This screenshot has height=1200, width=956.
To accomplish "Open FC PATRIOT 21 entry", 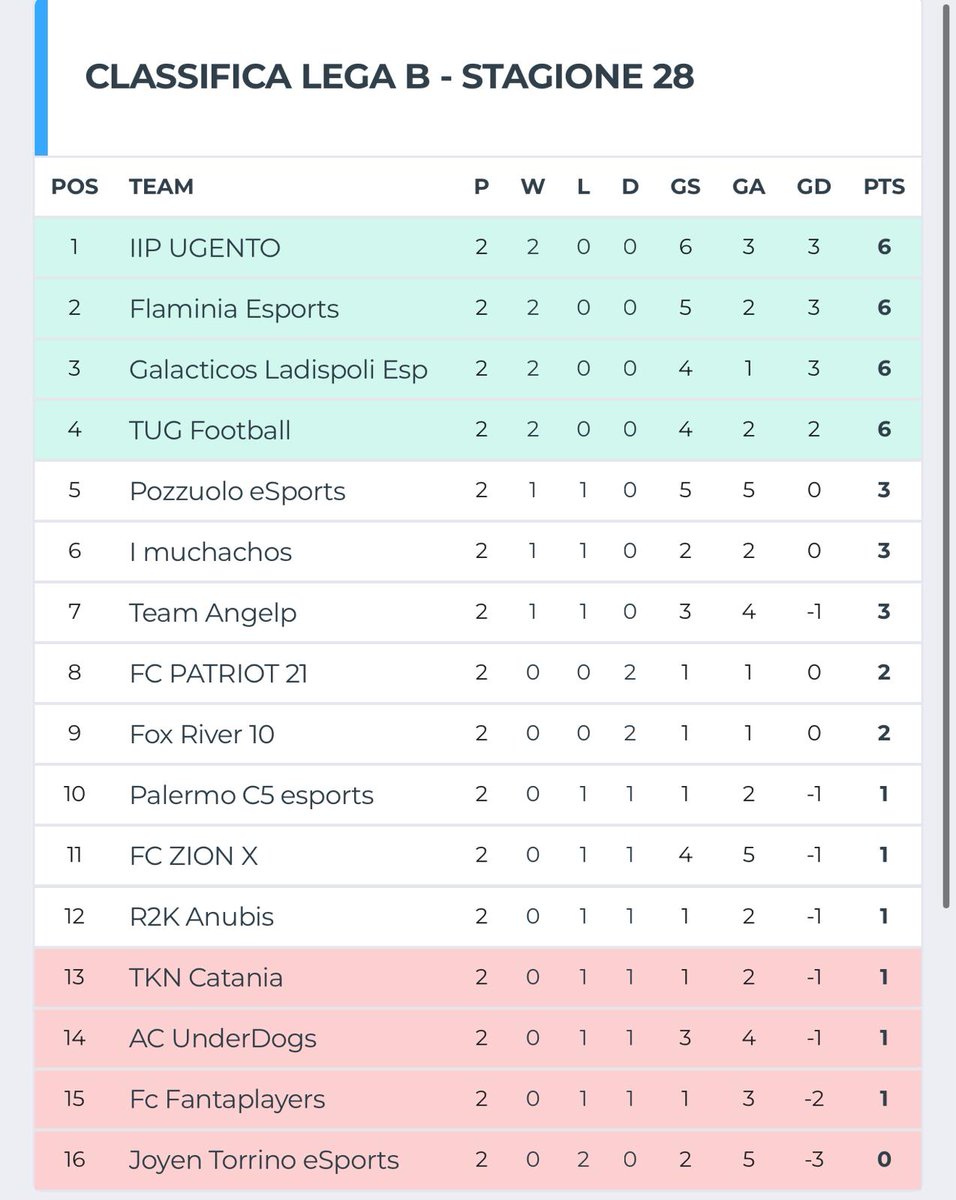I will pyautogui.click(x=478, y=673).
